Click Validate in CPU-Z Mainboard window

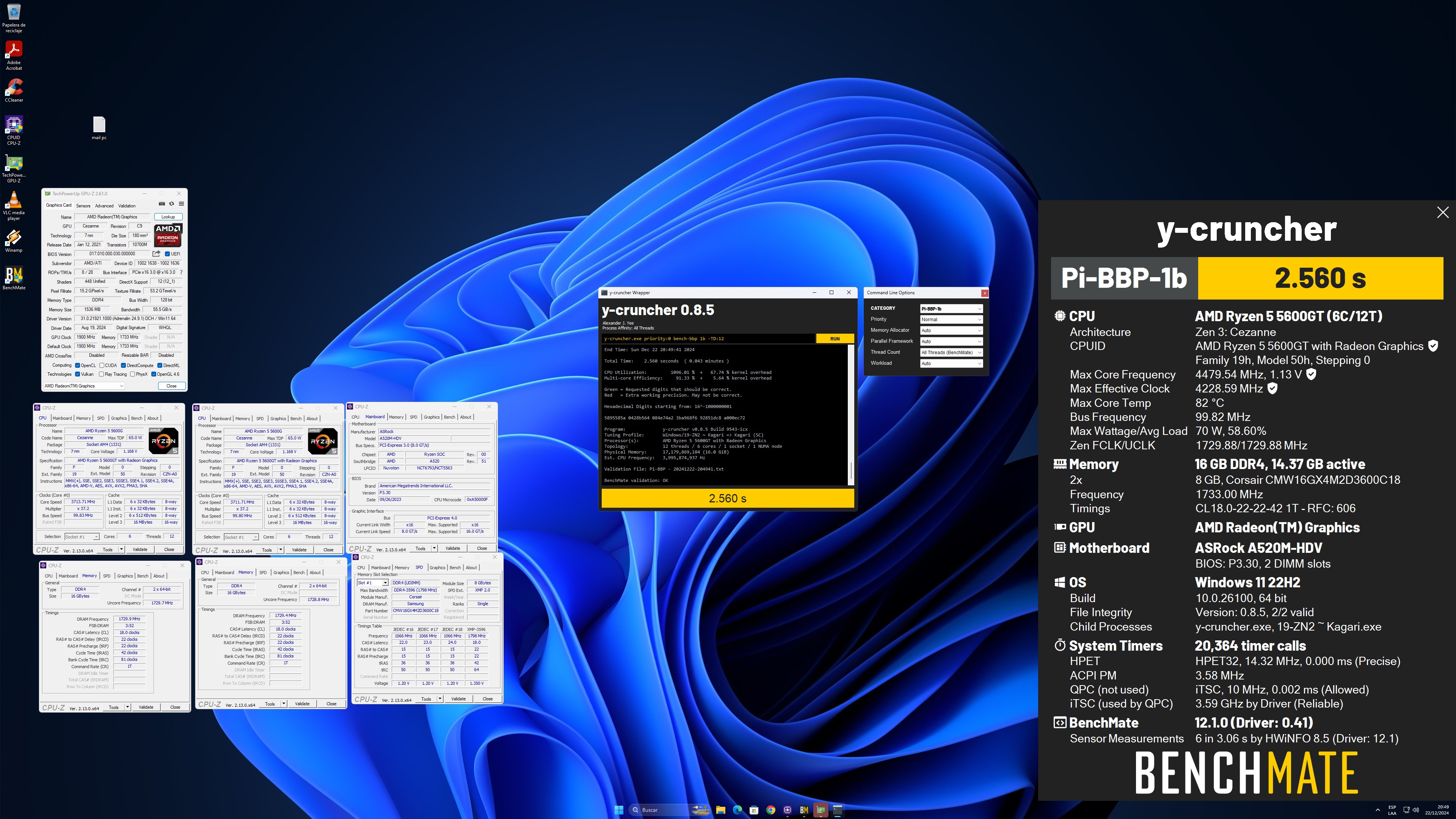tap(453, 548)
